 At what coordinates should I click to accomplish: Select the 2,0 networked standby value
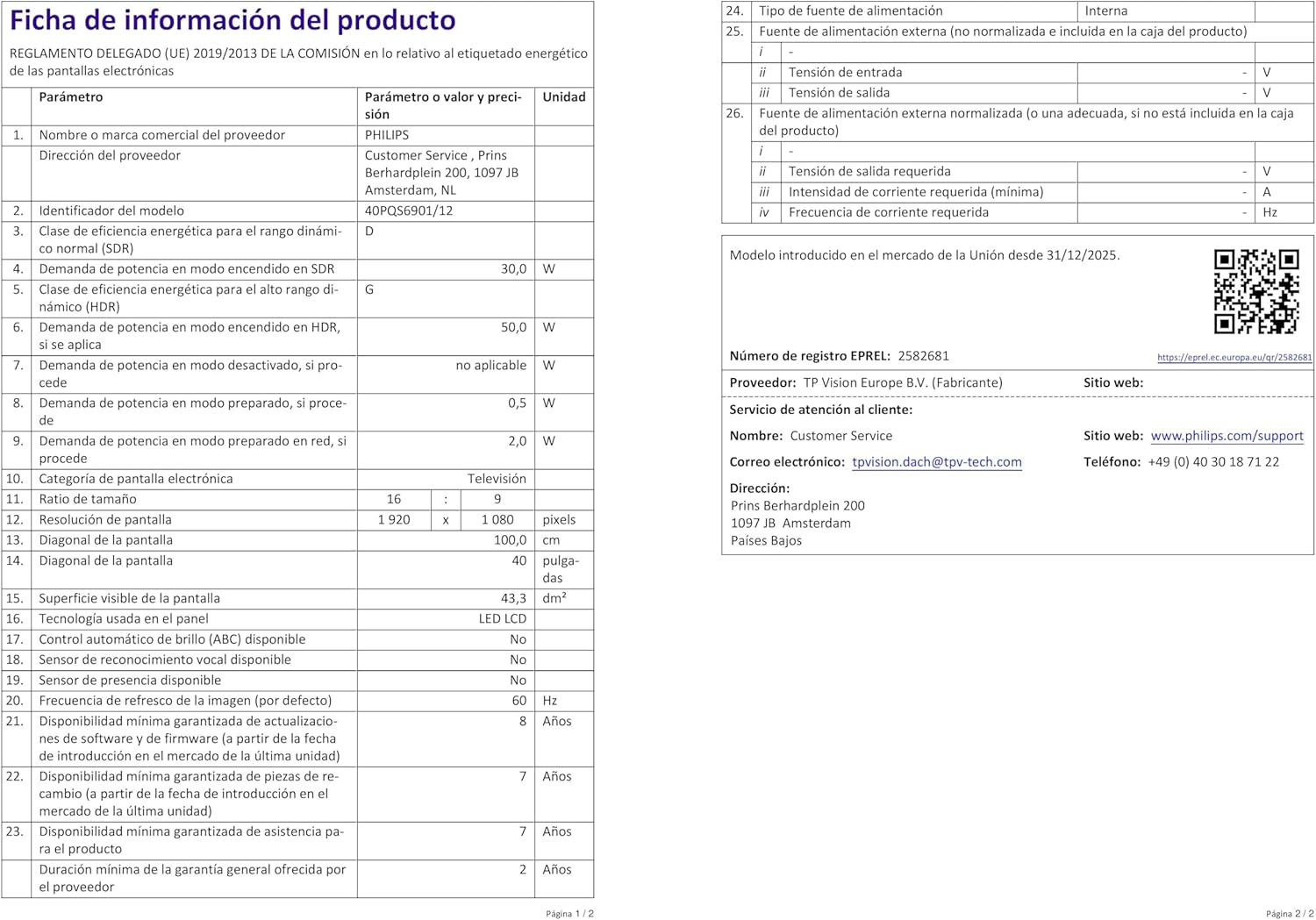(517, 441)
